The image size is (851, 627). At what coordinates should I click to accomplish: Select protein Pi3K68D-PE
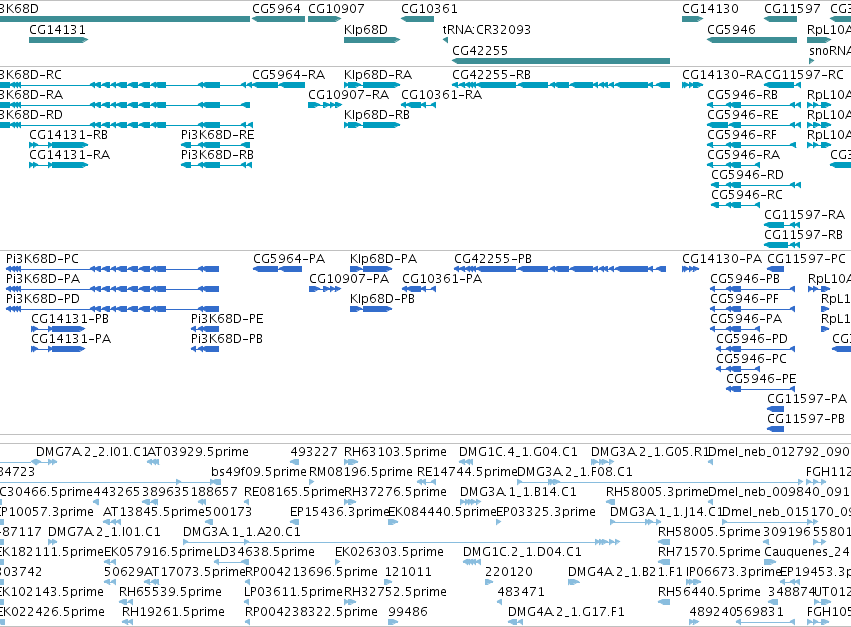[205, 329]
